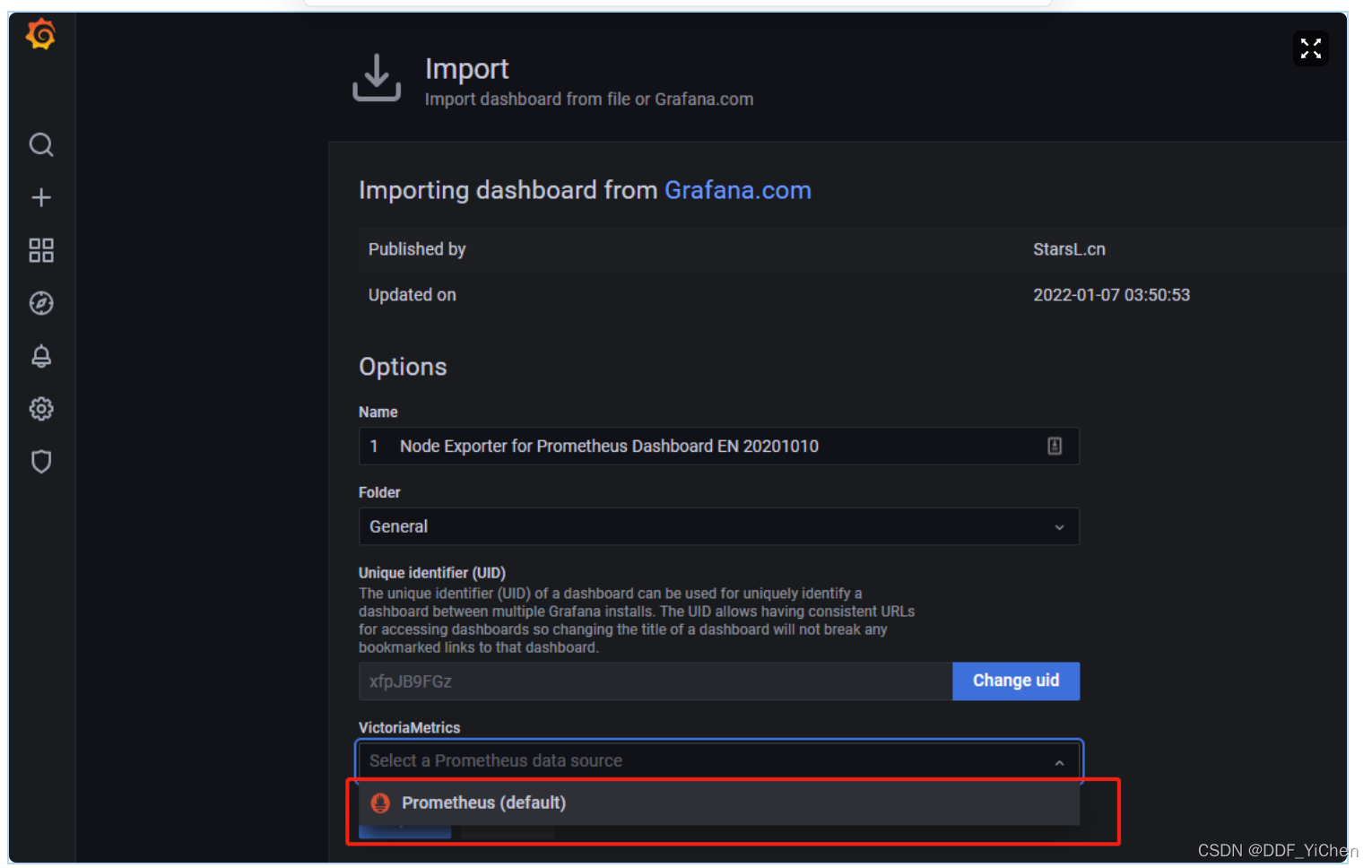The image size is (1372, 868).
Task: Click the updated date 2022-01-07 03:50:53
Action: 1111,295
